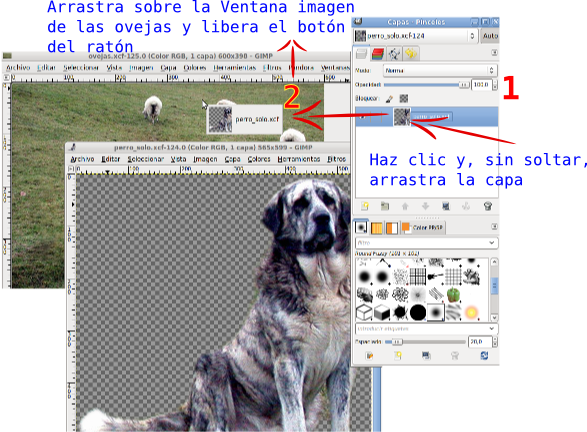Click the Auto button
This screenshot has width=587, height=432.
[x=490, y=36]
